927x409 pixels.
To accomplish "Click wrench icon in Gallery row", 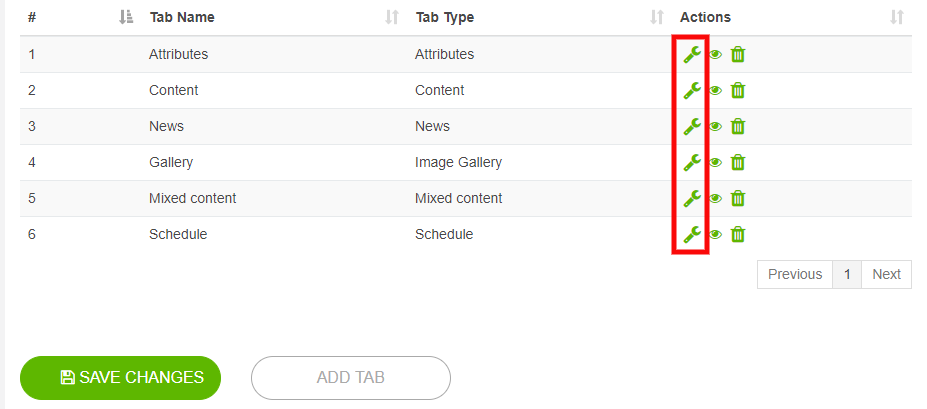I will [692, 163].
